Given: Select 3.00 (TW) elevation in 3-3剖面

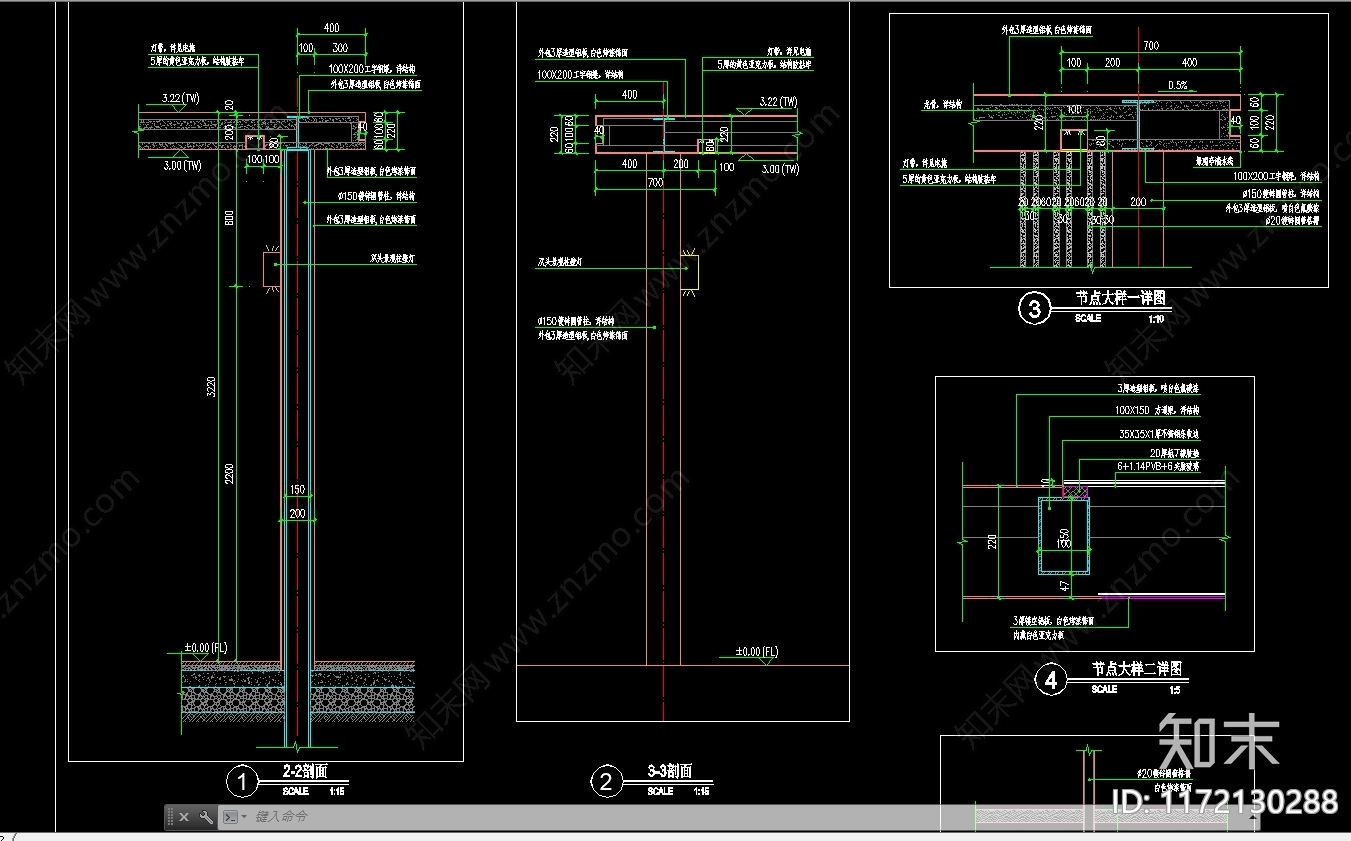Looking at the screenshot, I should 779,169.
